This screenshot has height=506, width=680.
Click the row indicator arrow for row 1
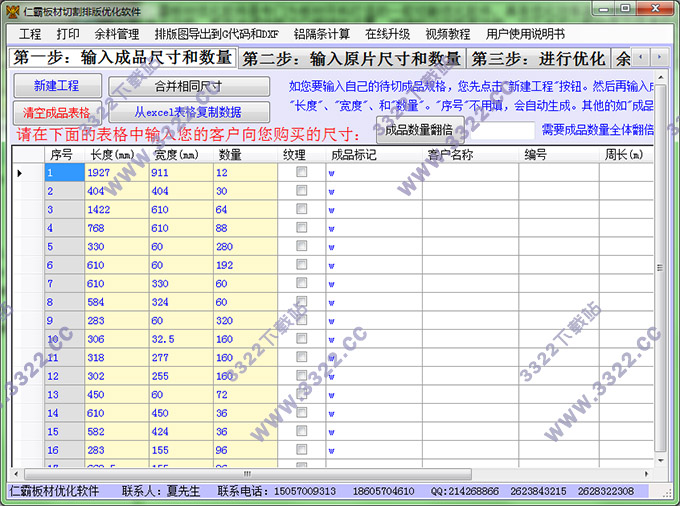pos(19,173)
